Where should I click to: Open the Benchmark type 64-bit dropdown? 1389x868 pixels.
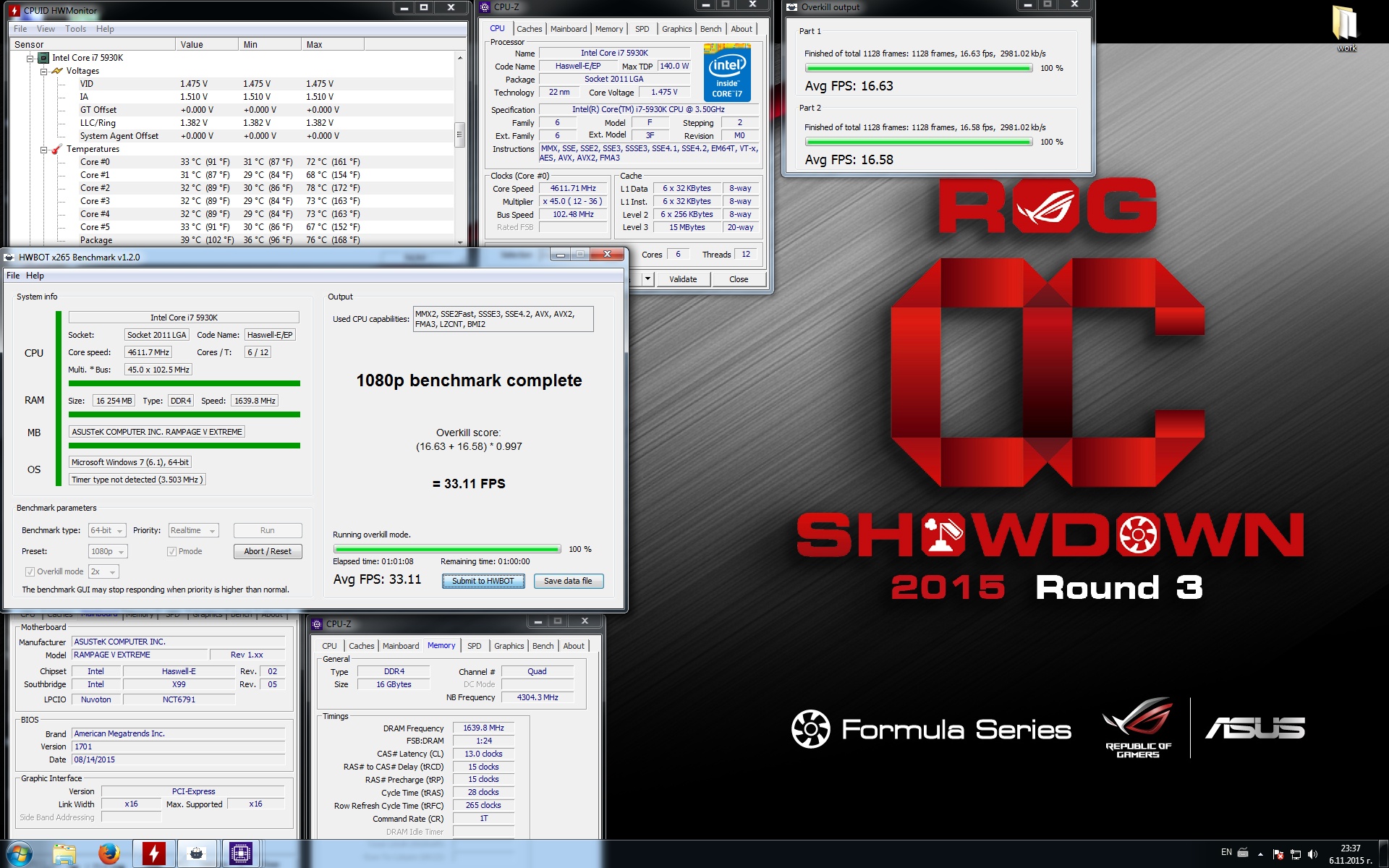(x=107, y=530)
